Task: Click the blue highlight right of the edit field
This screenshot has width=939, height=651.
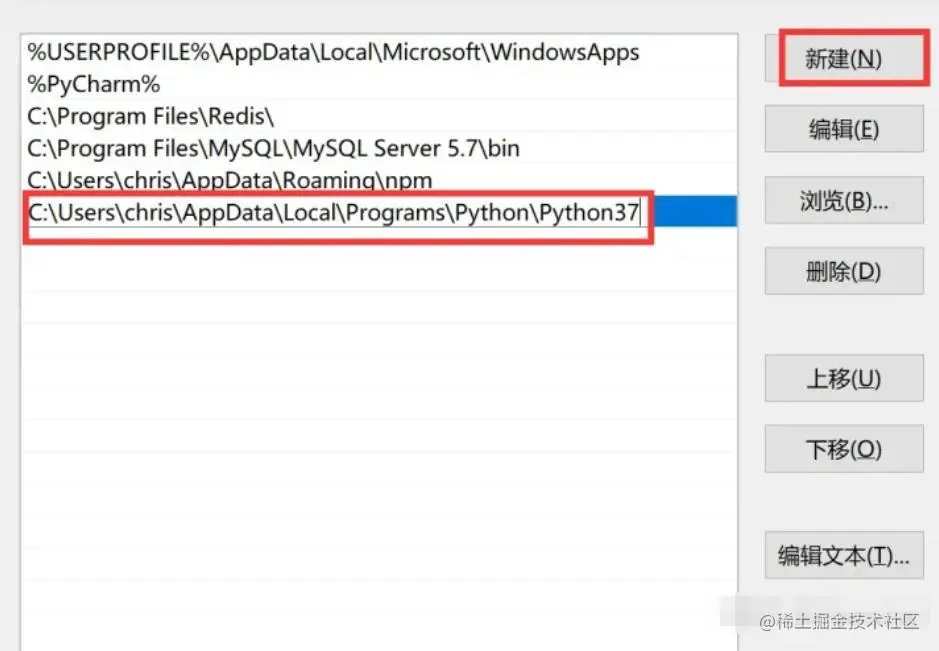Action: [x=695, y=211]
